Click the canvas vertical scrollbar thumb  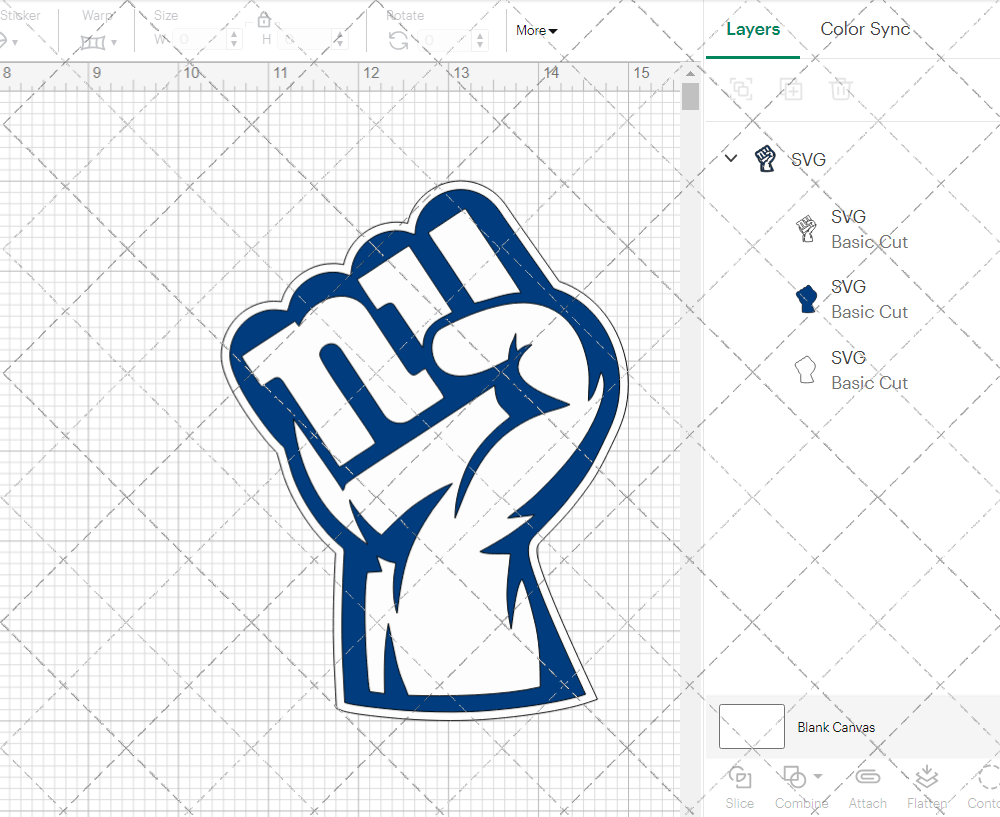[690, 97]
